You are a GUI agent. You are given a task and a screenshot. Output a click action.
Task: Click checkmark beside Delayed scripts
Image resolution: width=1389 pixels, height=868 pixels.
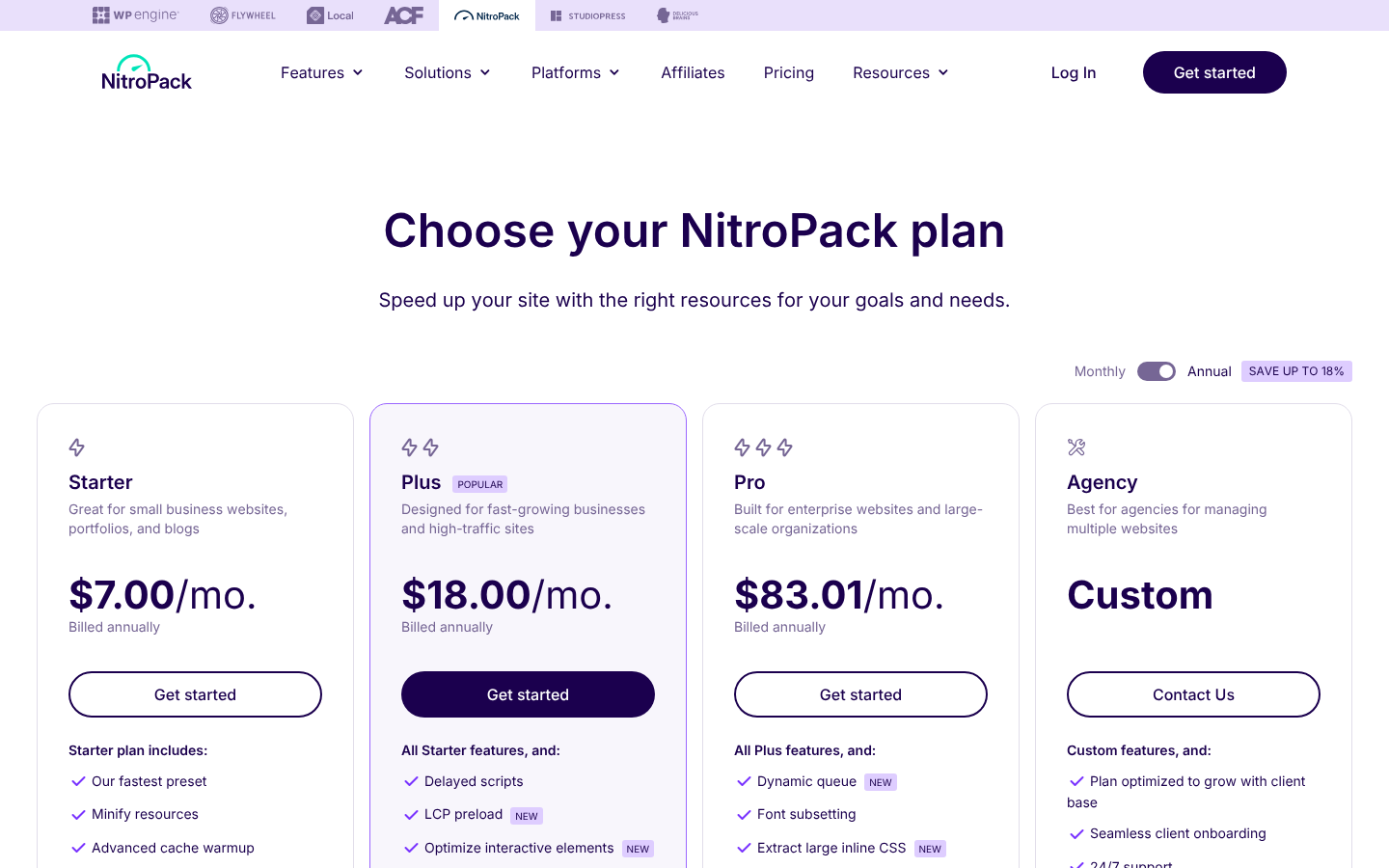click(412, 781)
